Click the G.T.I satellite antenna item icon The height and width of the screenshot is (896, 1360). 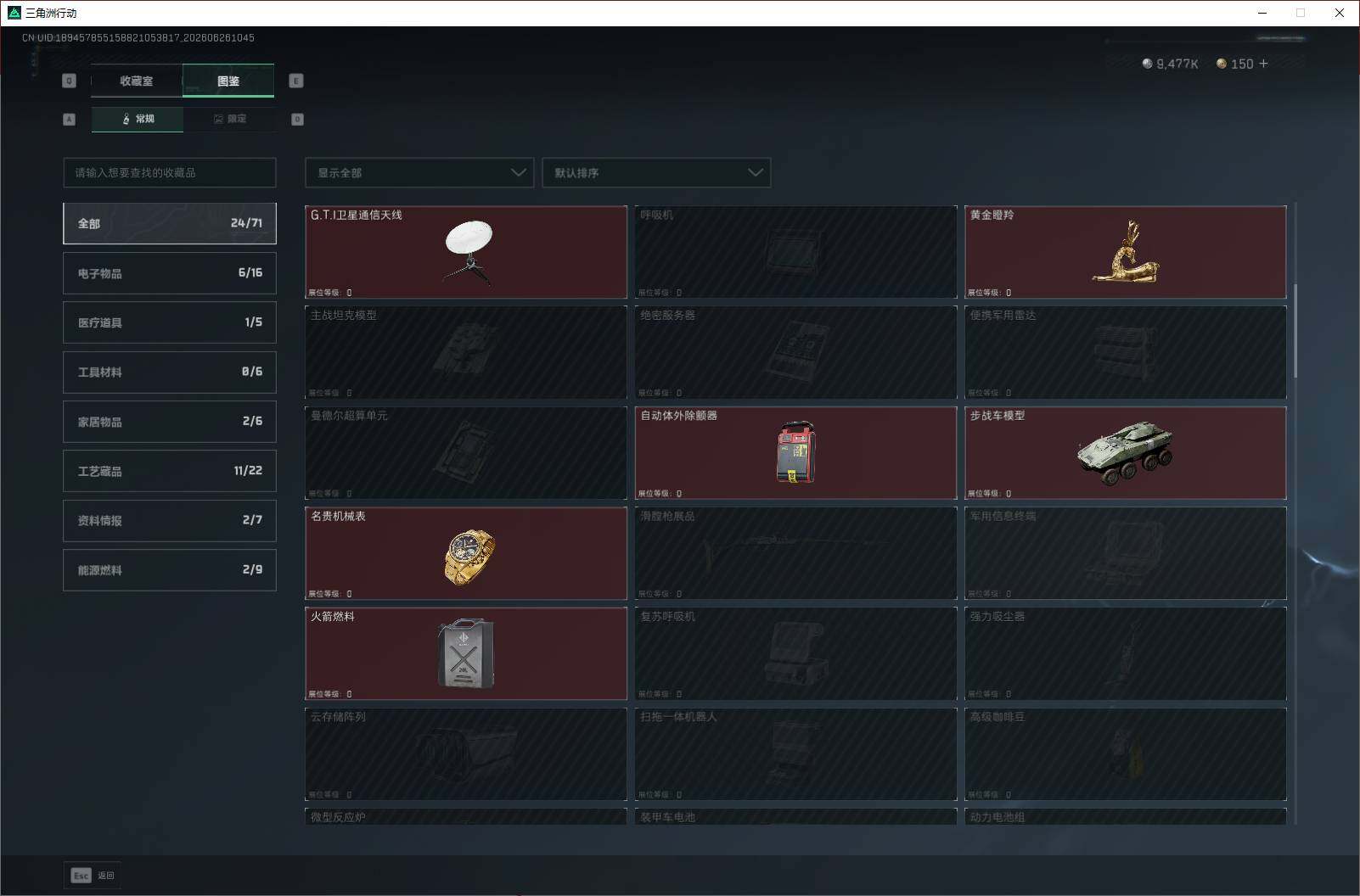coord(468,251)
